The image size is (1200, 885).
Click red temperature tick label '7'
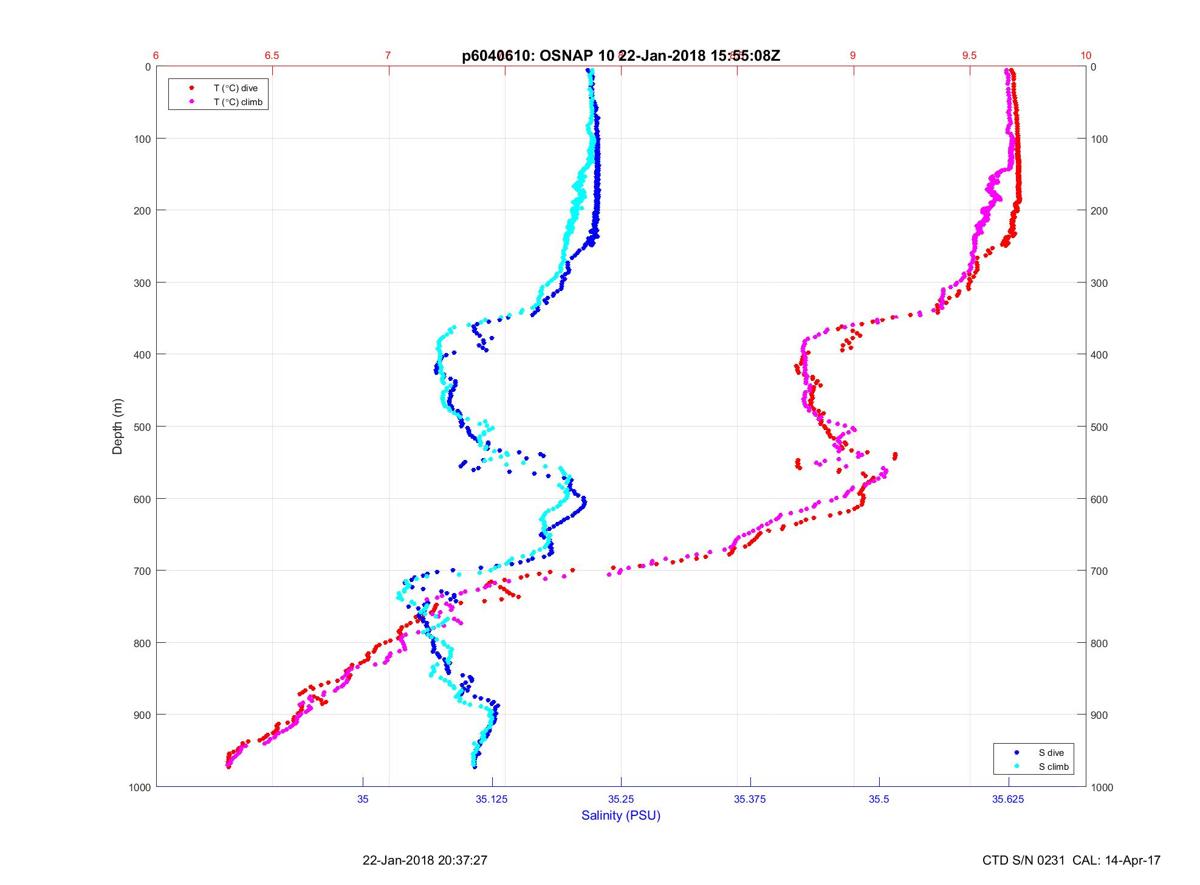[388, 56]
